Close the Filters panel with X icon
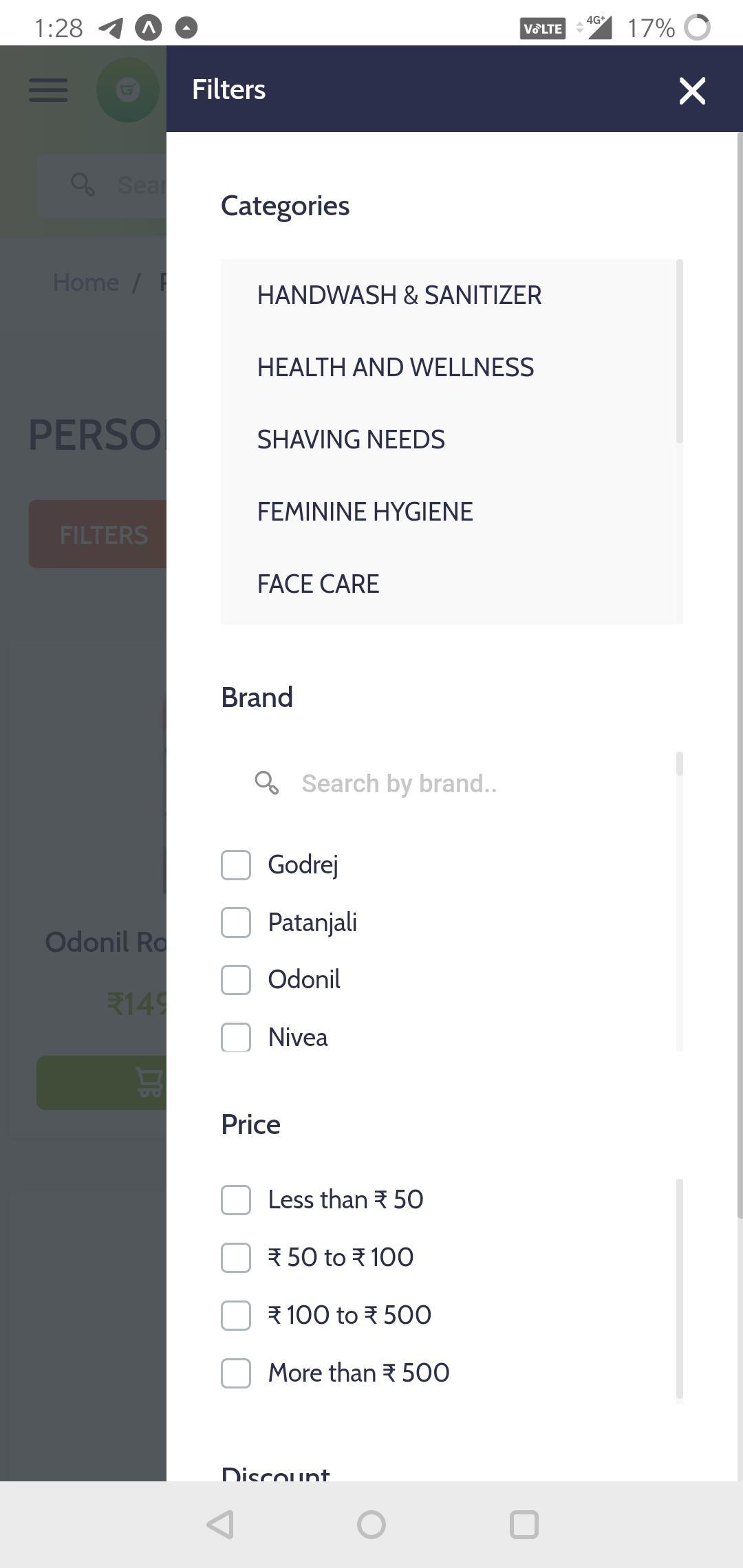743x1568 pixels. click(692, 91)
